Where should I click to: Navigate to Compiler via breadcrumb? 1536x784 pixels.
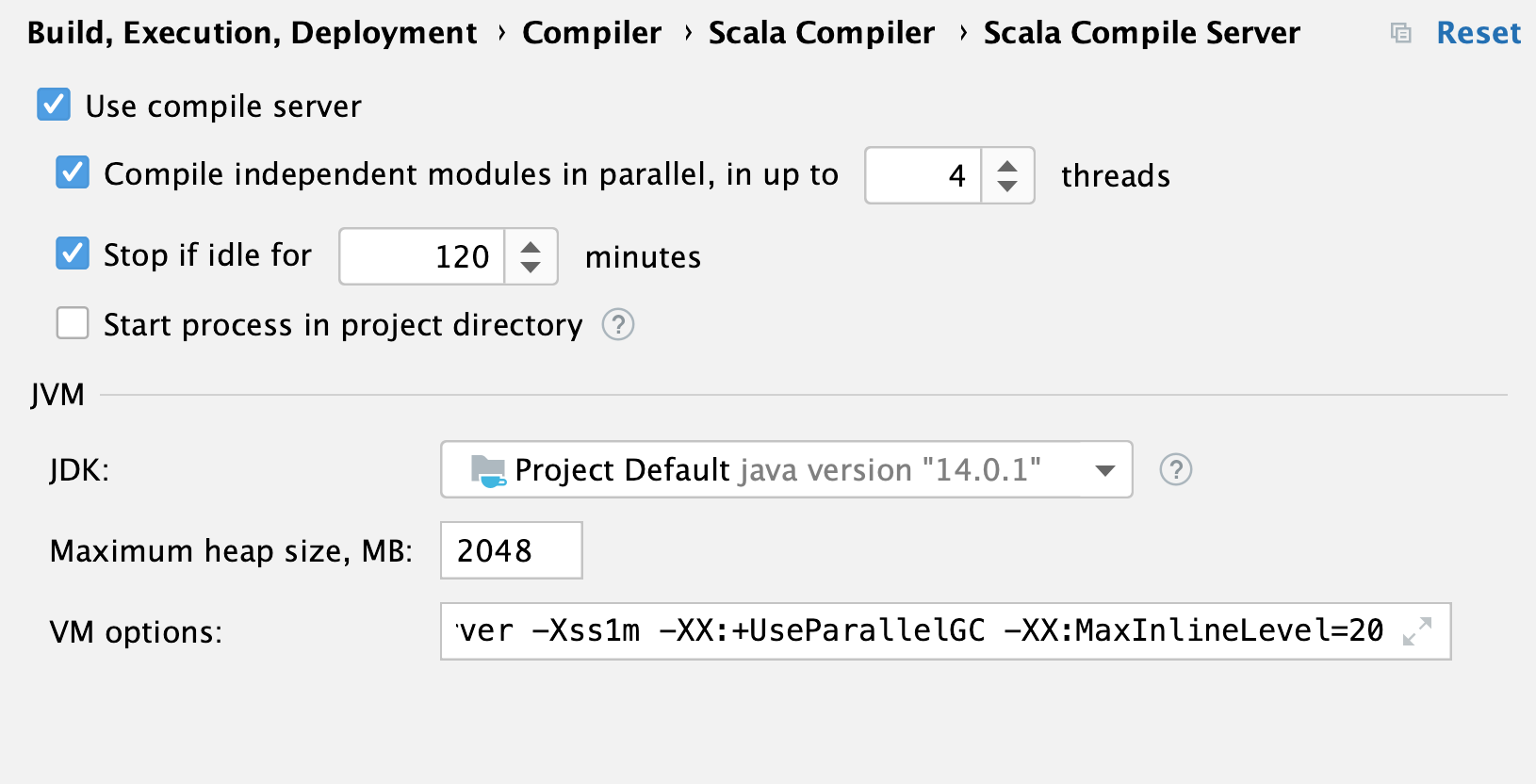click(592, 32)
